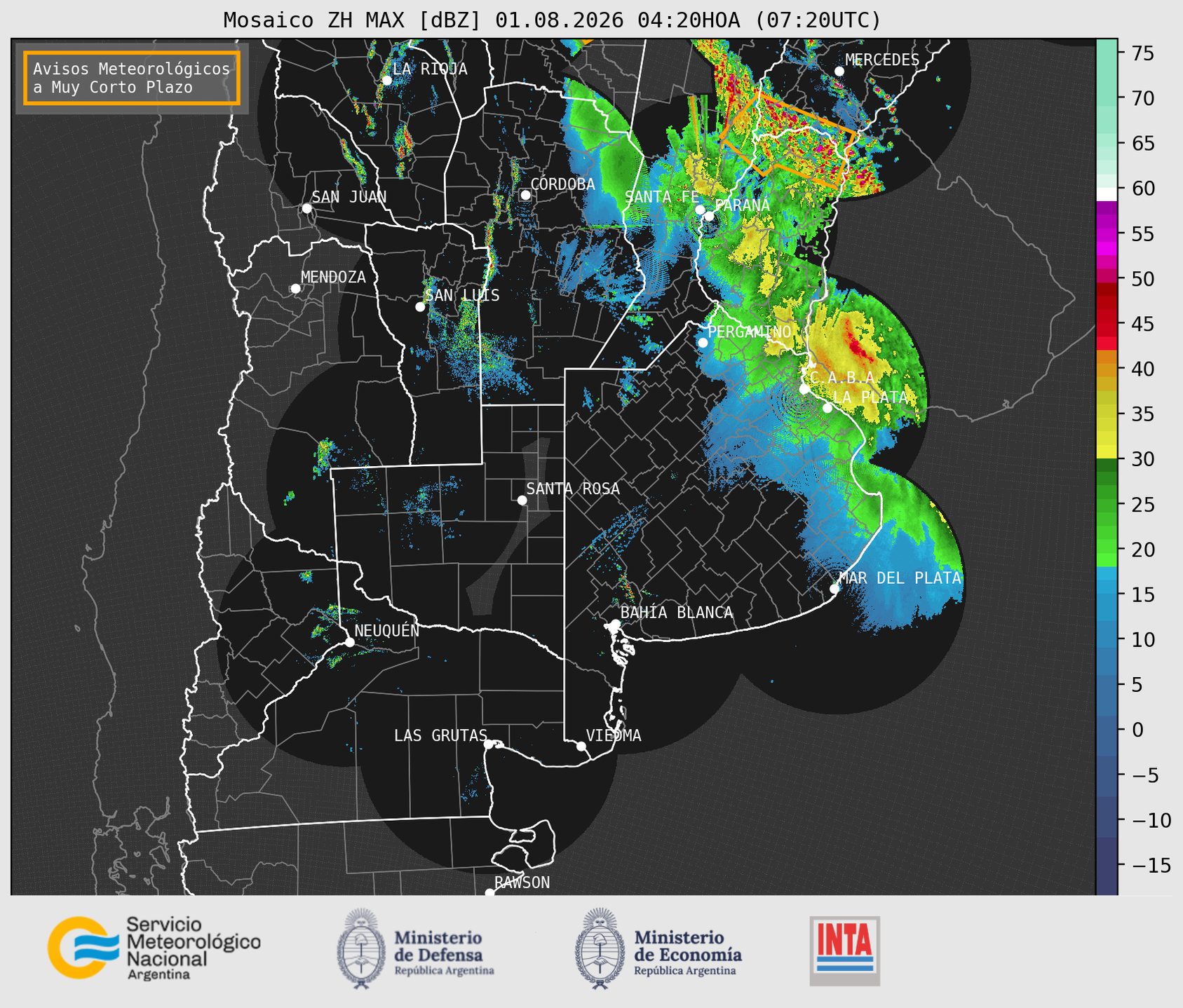Viewport: 1183px width, 1008px height.
Task: Click the Bahía Blanca marker dot
Action: pos(615,624)
